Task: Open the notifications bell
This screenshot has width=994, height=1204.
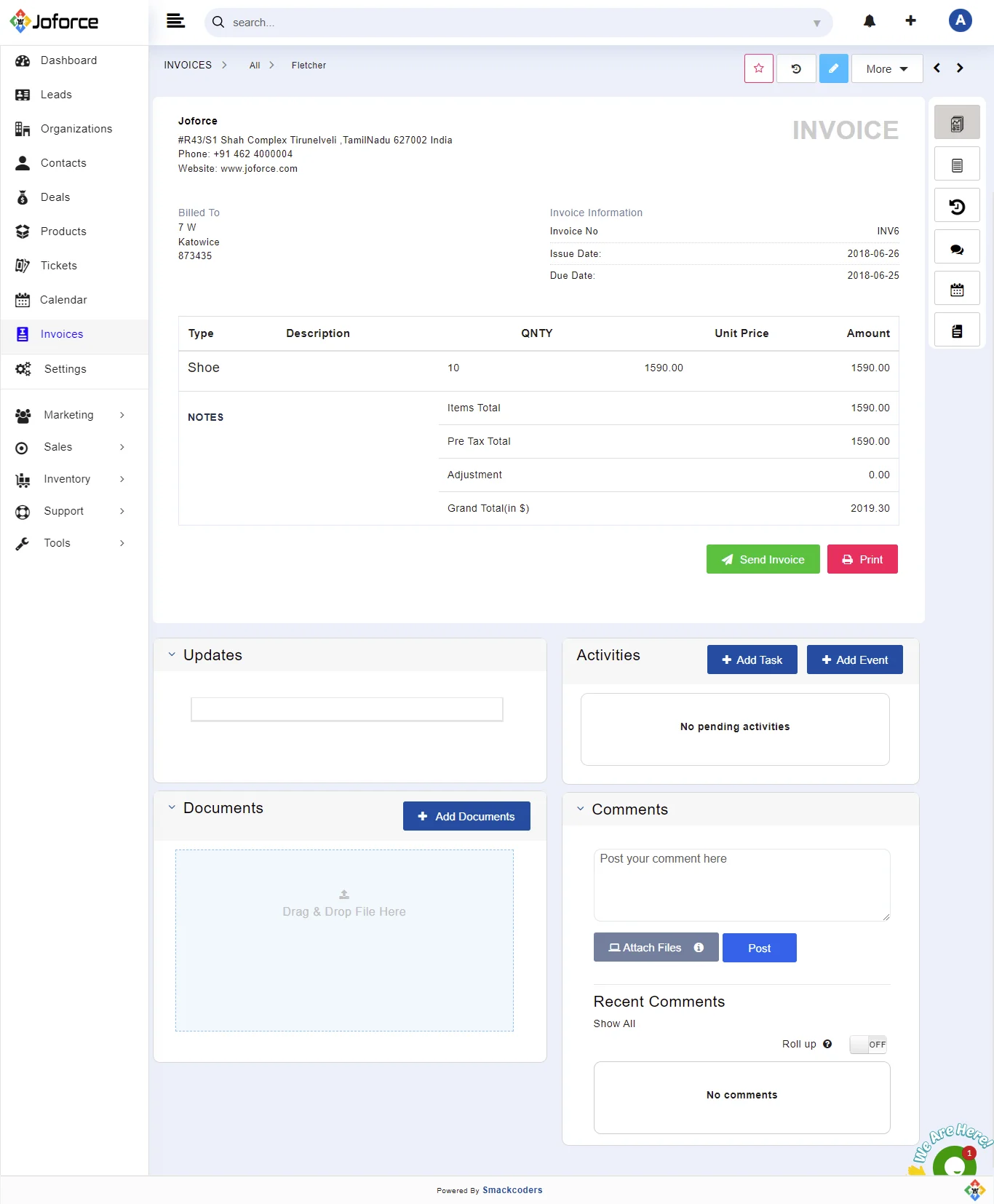Action: (869, 21)
